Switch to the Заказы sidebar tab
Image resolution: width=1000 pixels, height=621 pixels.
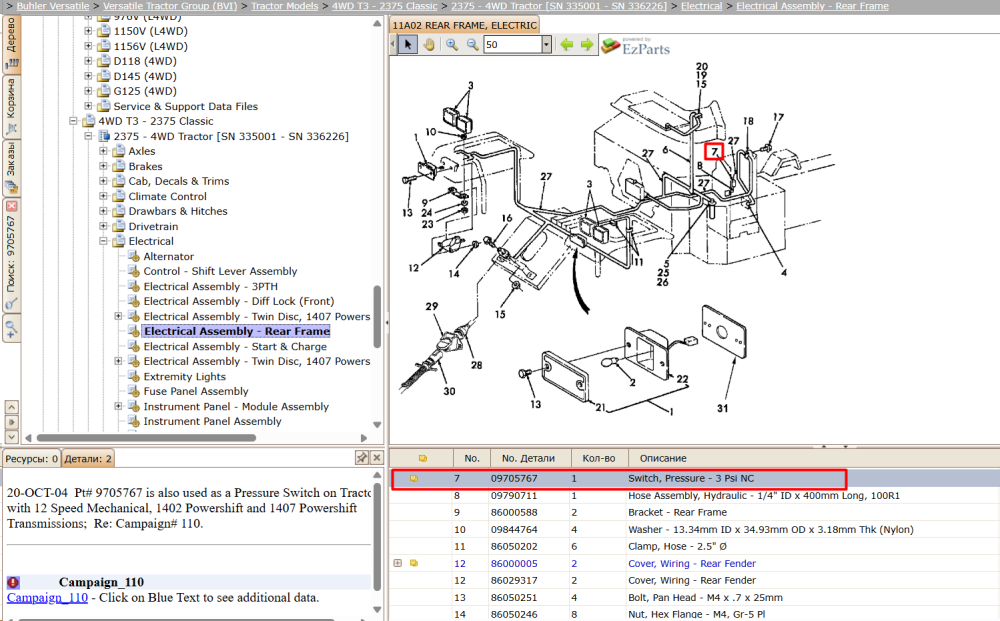tap(11, 168)
